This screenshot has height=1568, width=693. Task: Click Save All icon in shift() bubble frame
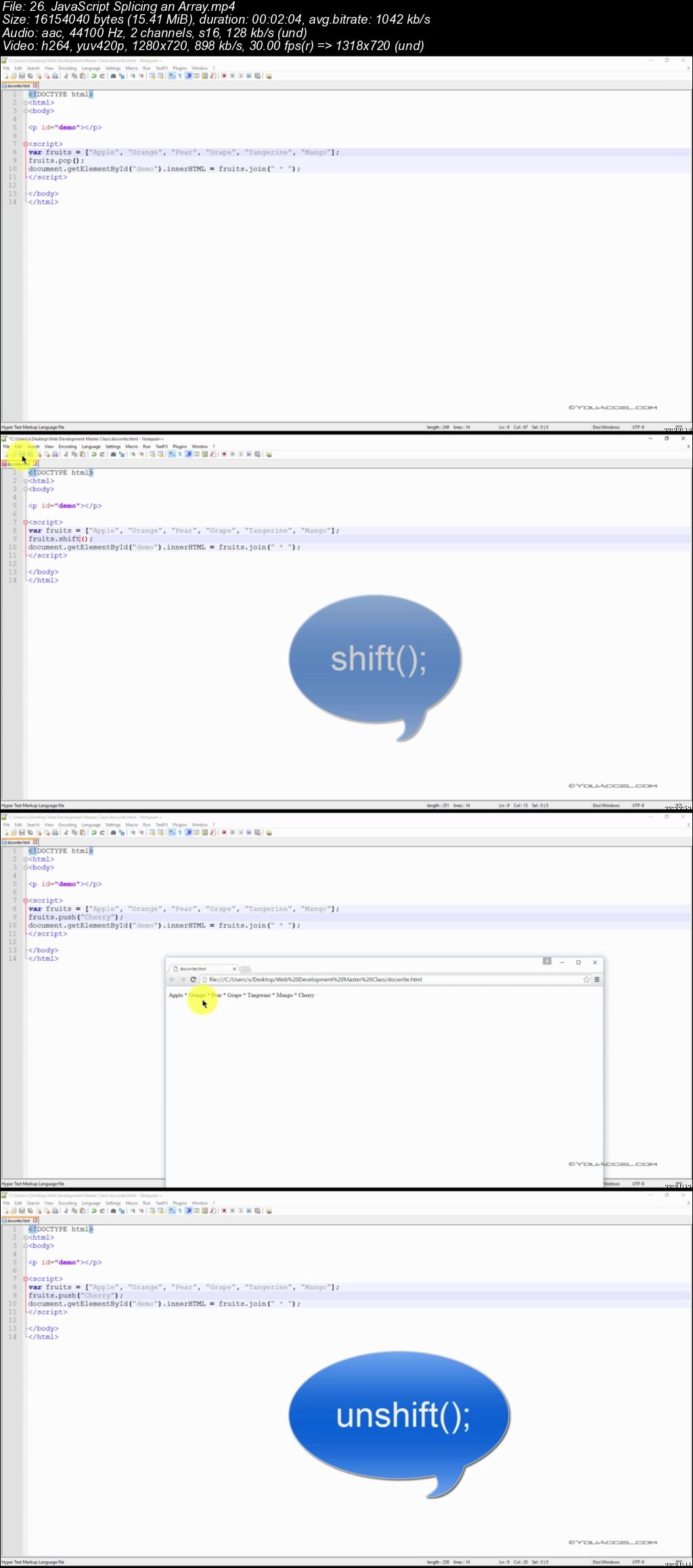pos(30,454)
